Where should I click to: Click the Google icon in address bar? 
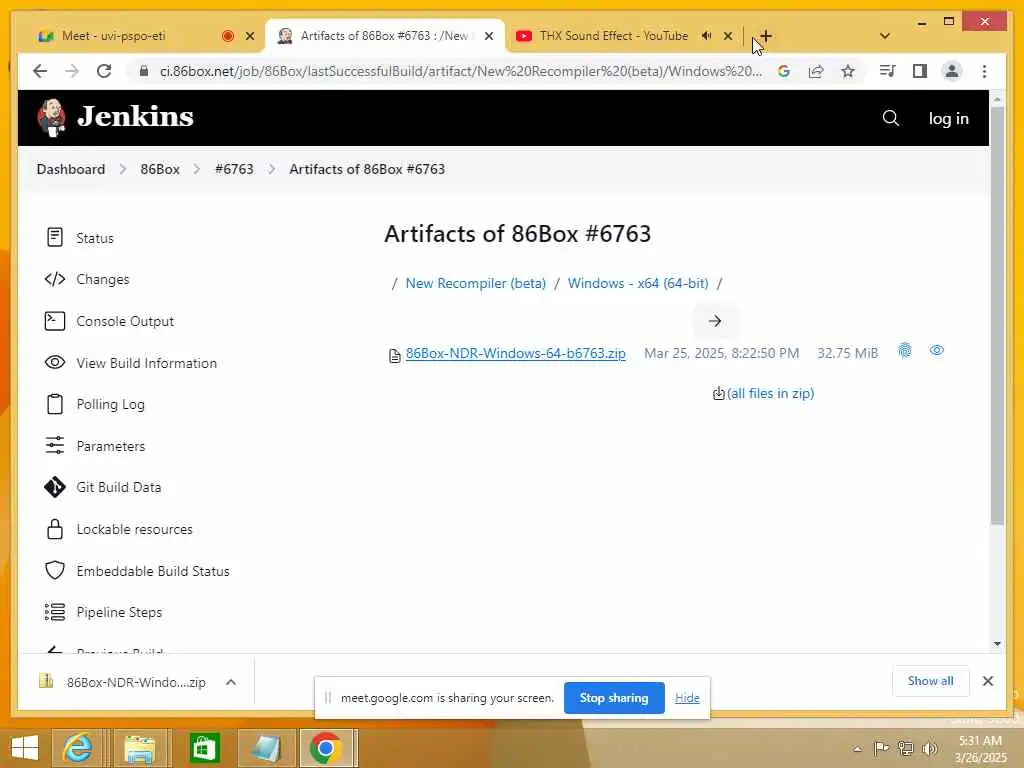coord(784,71)
